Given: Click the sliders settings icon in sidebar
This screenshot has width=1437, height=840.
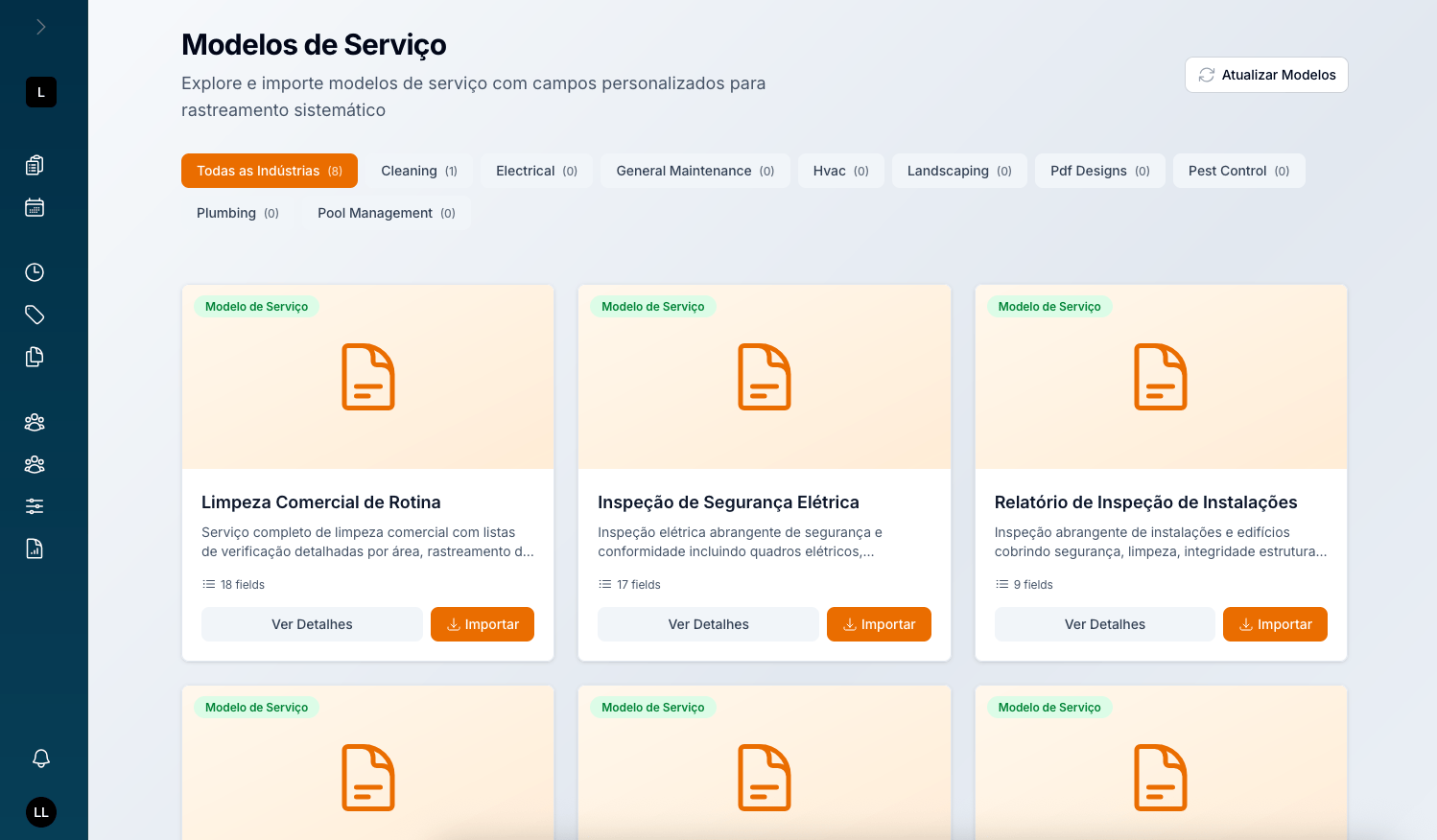Looking at the screenshot, I should (35, 506).
